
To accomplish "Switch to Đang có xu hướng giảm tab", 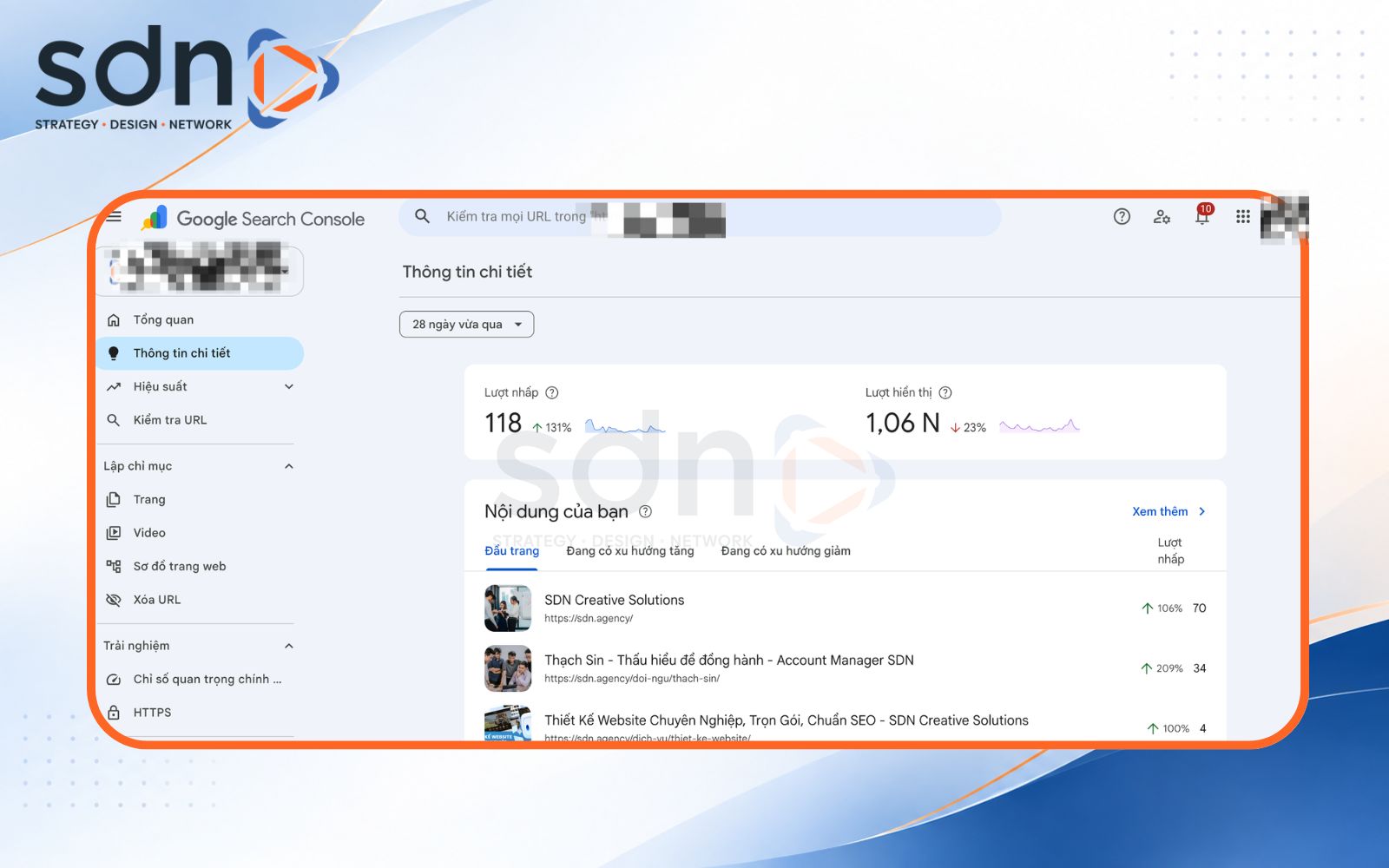I will coord(786,551).
